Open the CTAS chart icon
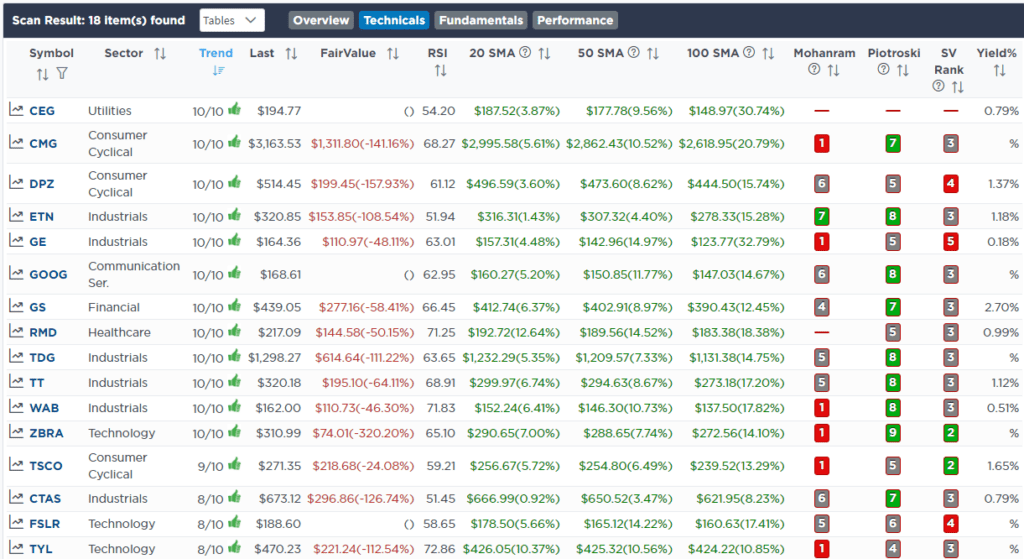 (16, 498)
